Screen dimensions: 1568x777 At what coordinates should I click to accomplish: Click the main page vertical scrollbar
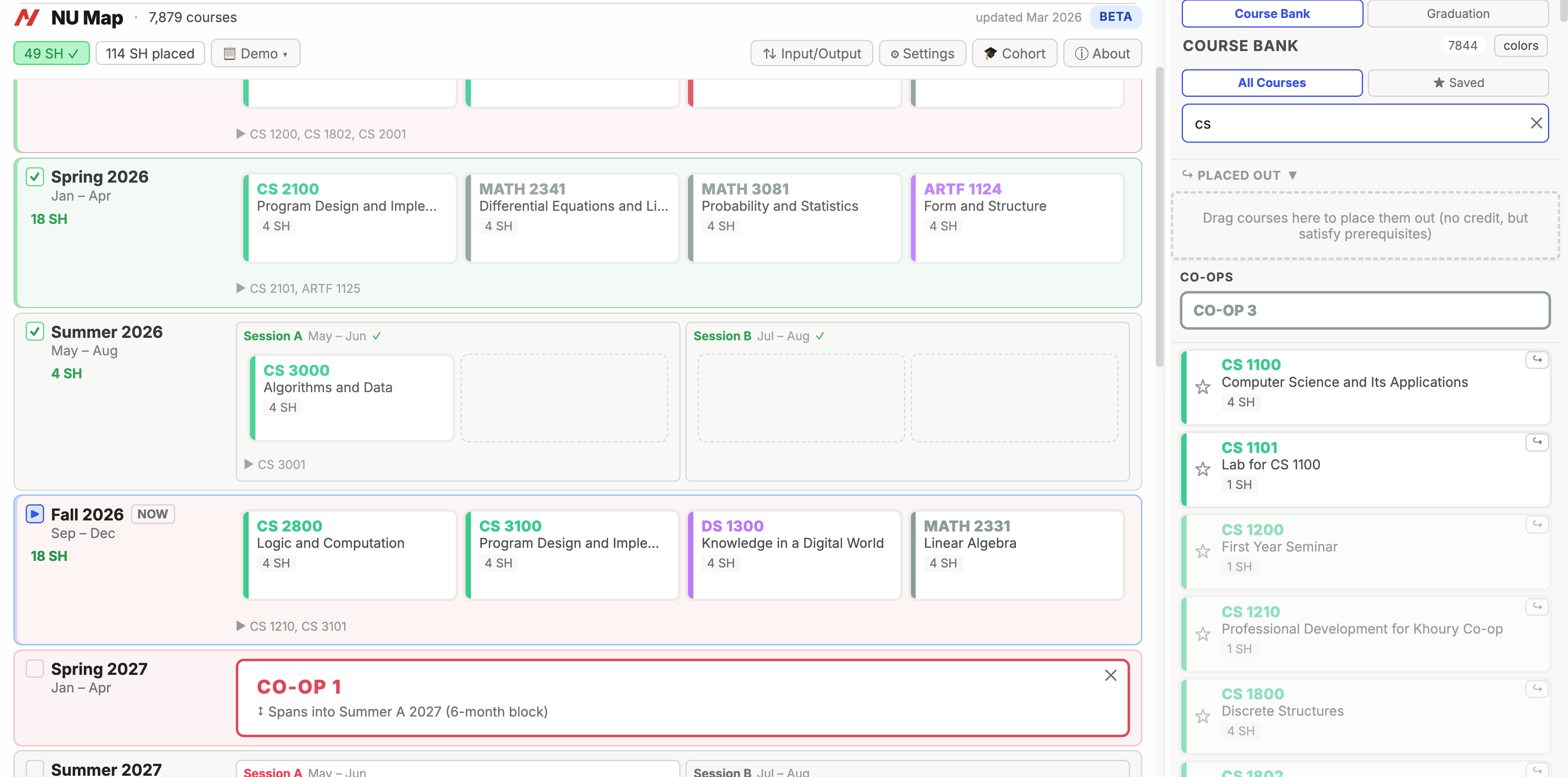(x=1159, y=217)
